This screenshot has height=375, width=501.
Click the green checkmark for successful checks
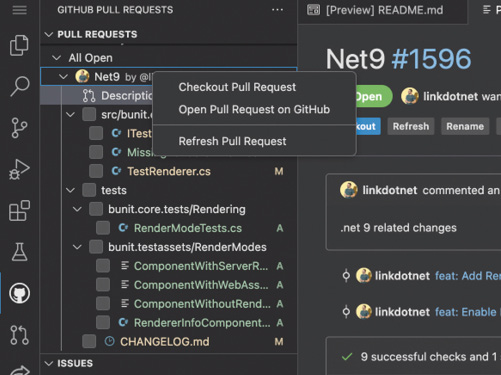(347, 357)
